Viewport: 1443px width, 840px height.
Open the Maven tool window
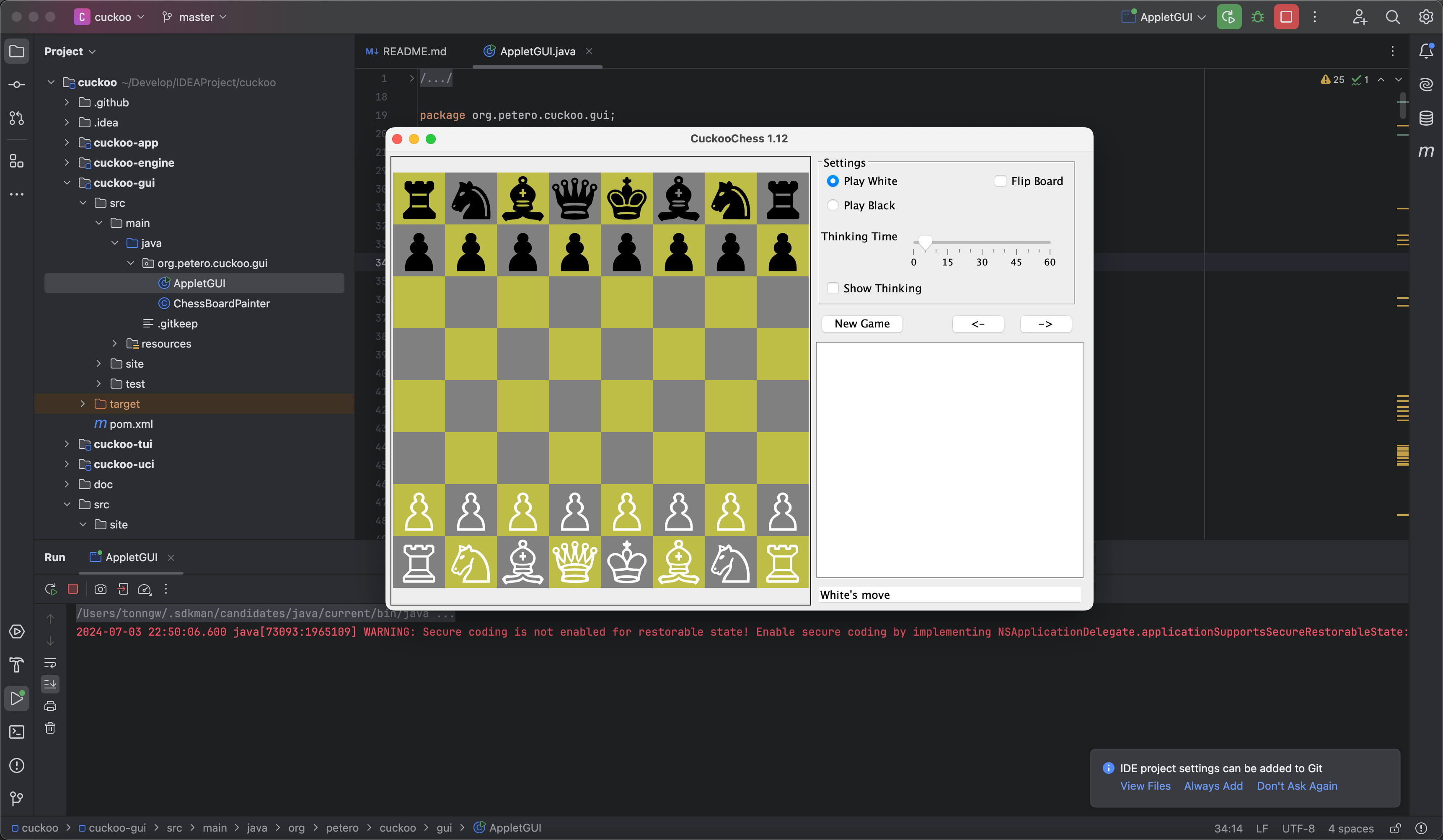[x=1425, y=152]
